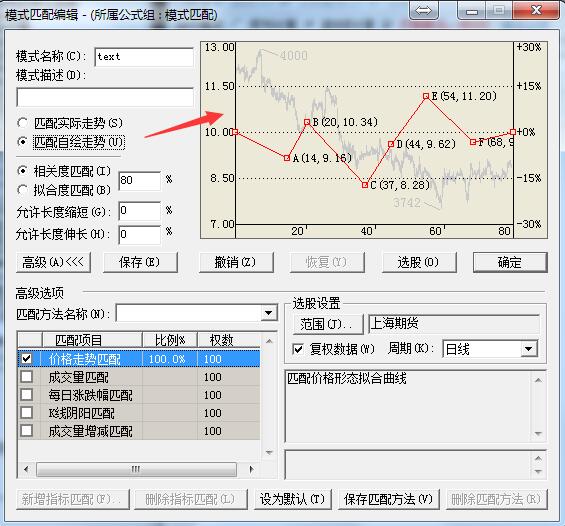Click the 匹配项目 column header
565x526 pixels.
[92, 340]
